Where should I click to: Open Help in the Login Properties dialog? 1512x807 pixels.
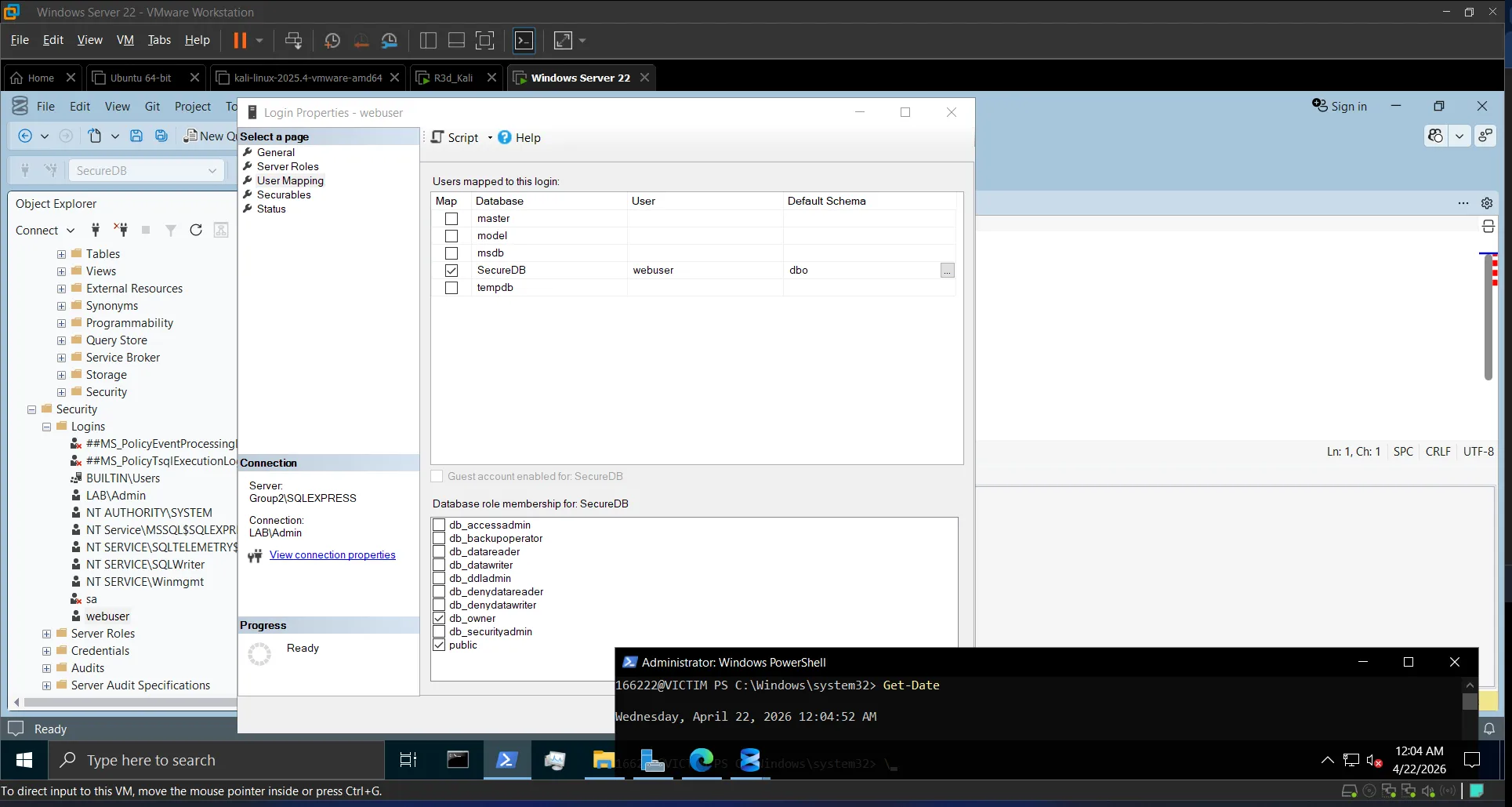click(x=519, y=137)
